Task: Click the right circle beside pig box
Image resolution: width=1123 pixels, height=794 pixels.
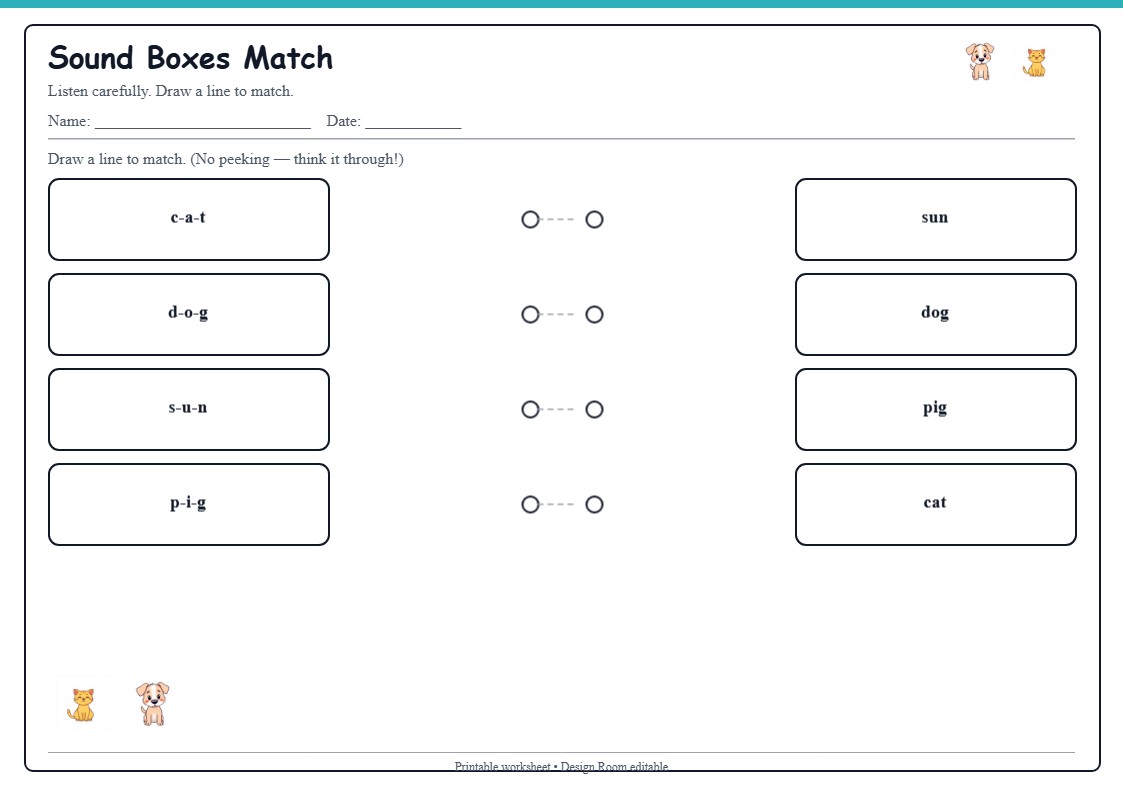Action: pos(594,410)
